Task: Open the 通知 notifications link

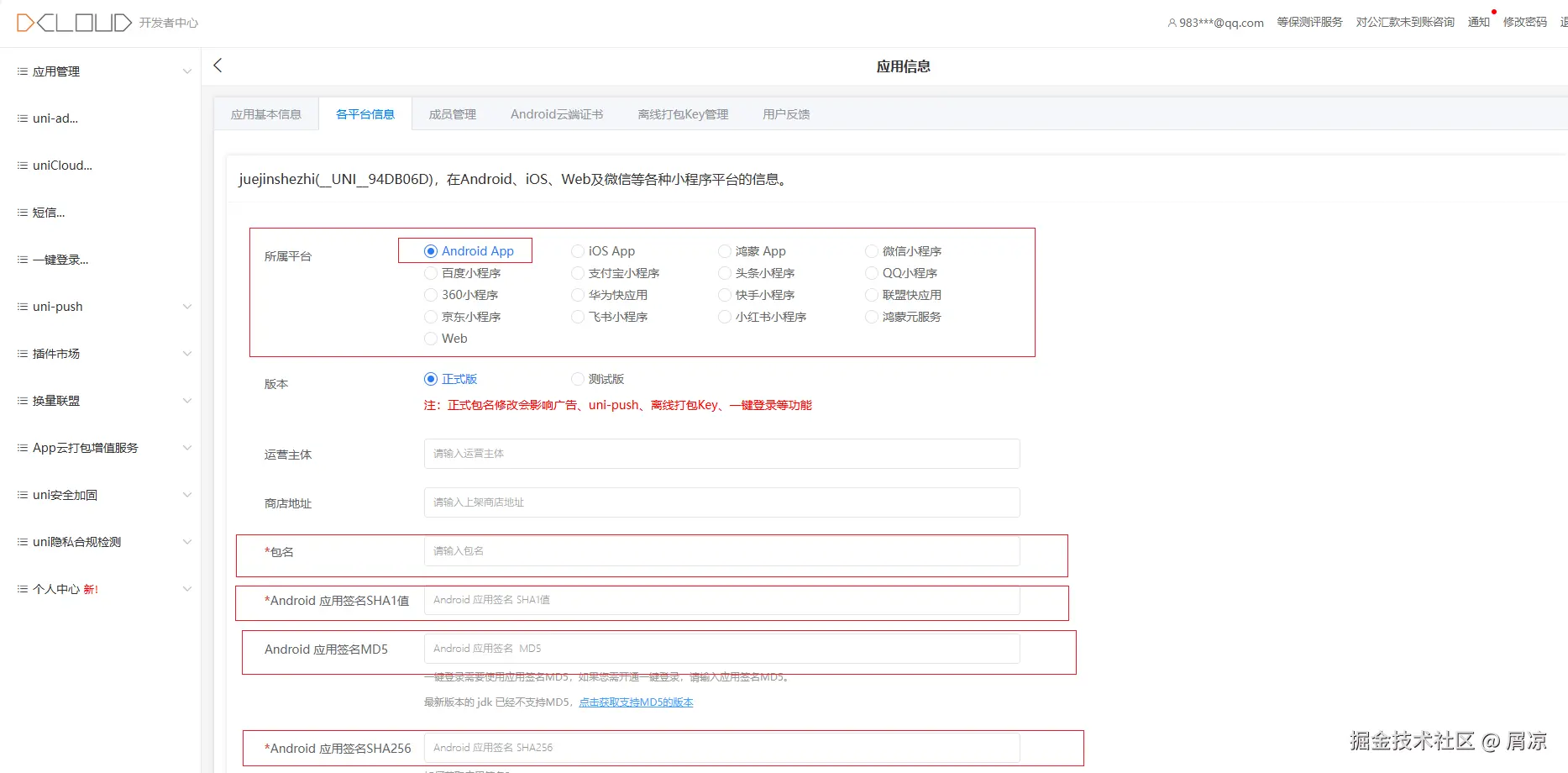Action: tap(1479, 23)
